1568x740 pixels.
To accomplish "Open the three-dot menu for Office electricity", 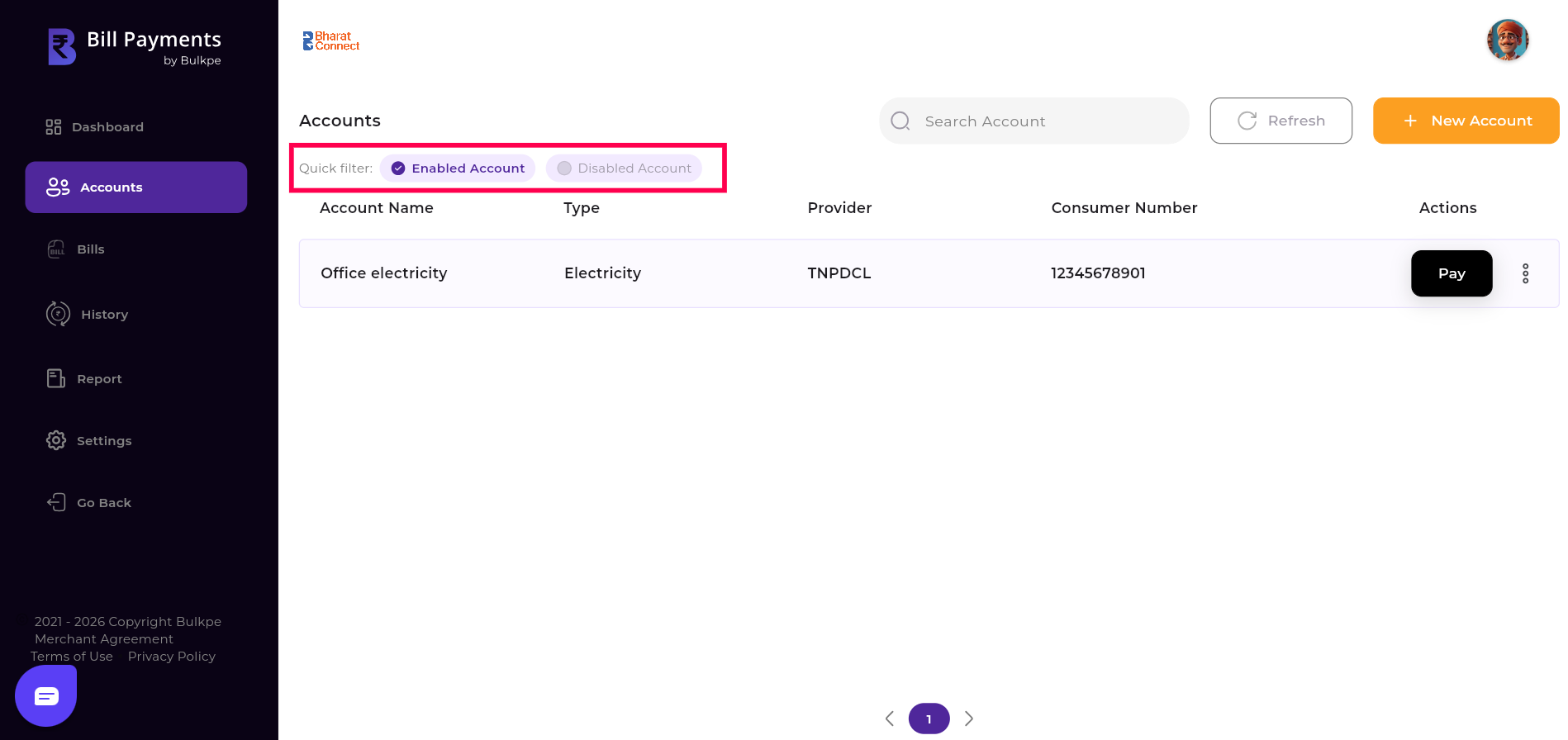I will [1525, 273].
